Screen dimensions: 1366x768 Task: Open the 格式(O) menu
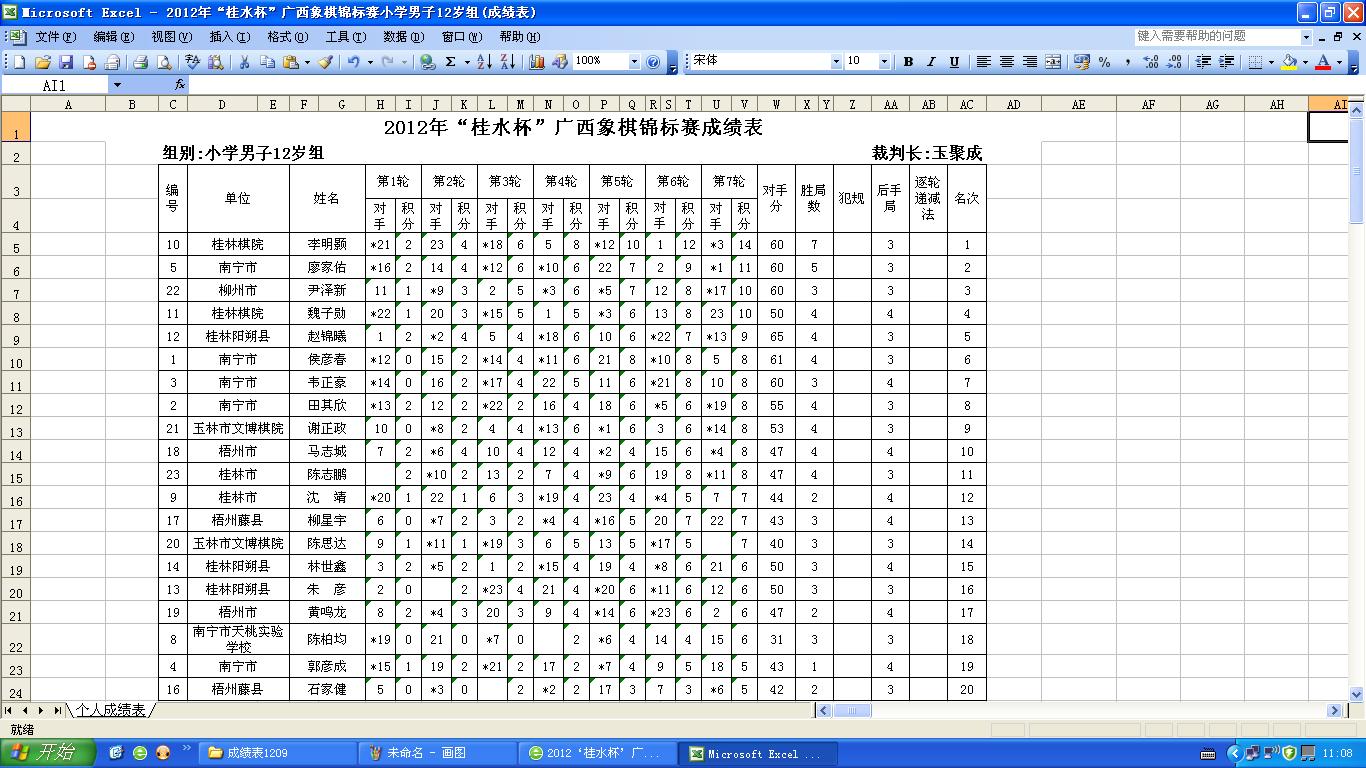coord(287,36)
